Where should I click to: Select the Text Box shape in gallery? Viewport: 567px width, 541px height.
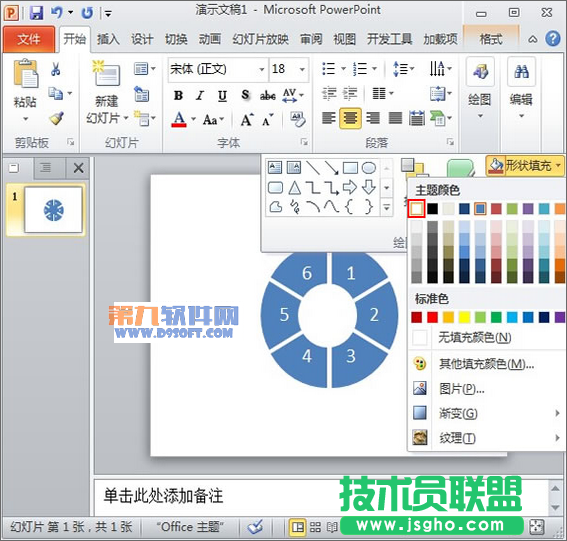point(275,167)
